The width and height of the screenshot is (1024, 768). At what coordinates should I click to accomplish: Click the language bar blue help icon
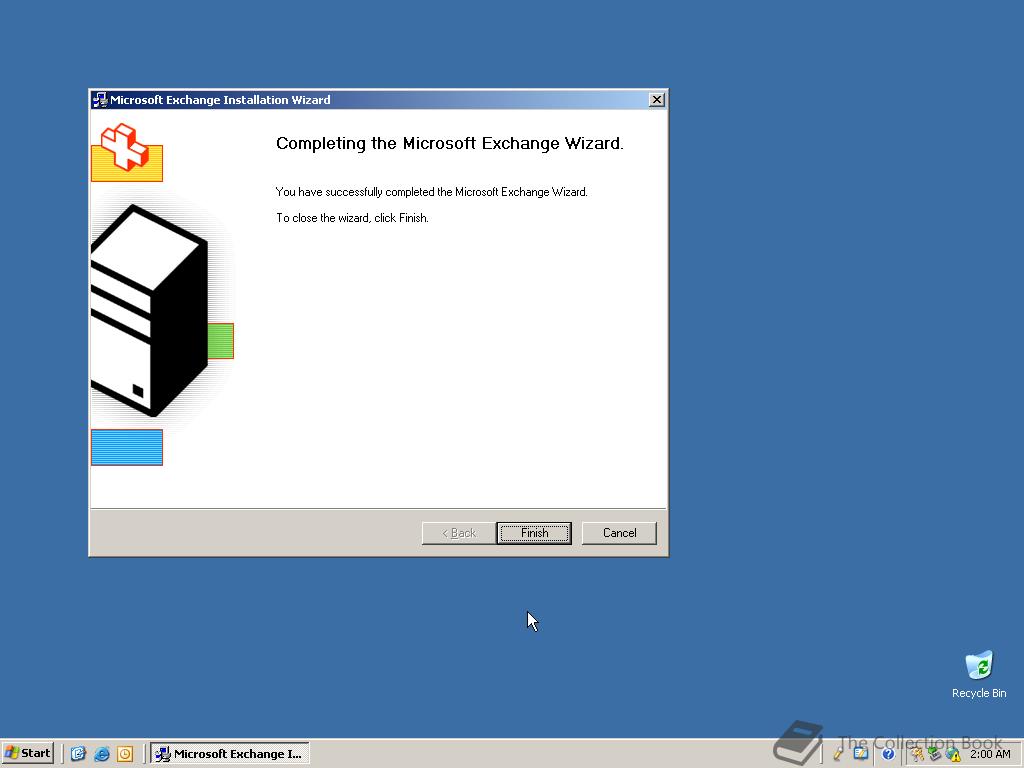pyautogui.click(x=888, y=754)
